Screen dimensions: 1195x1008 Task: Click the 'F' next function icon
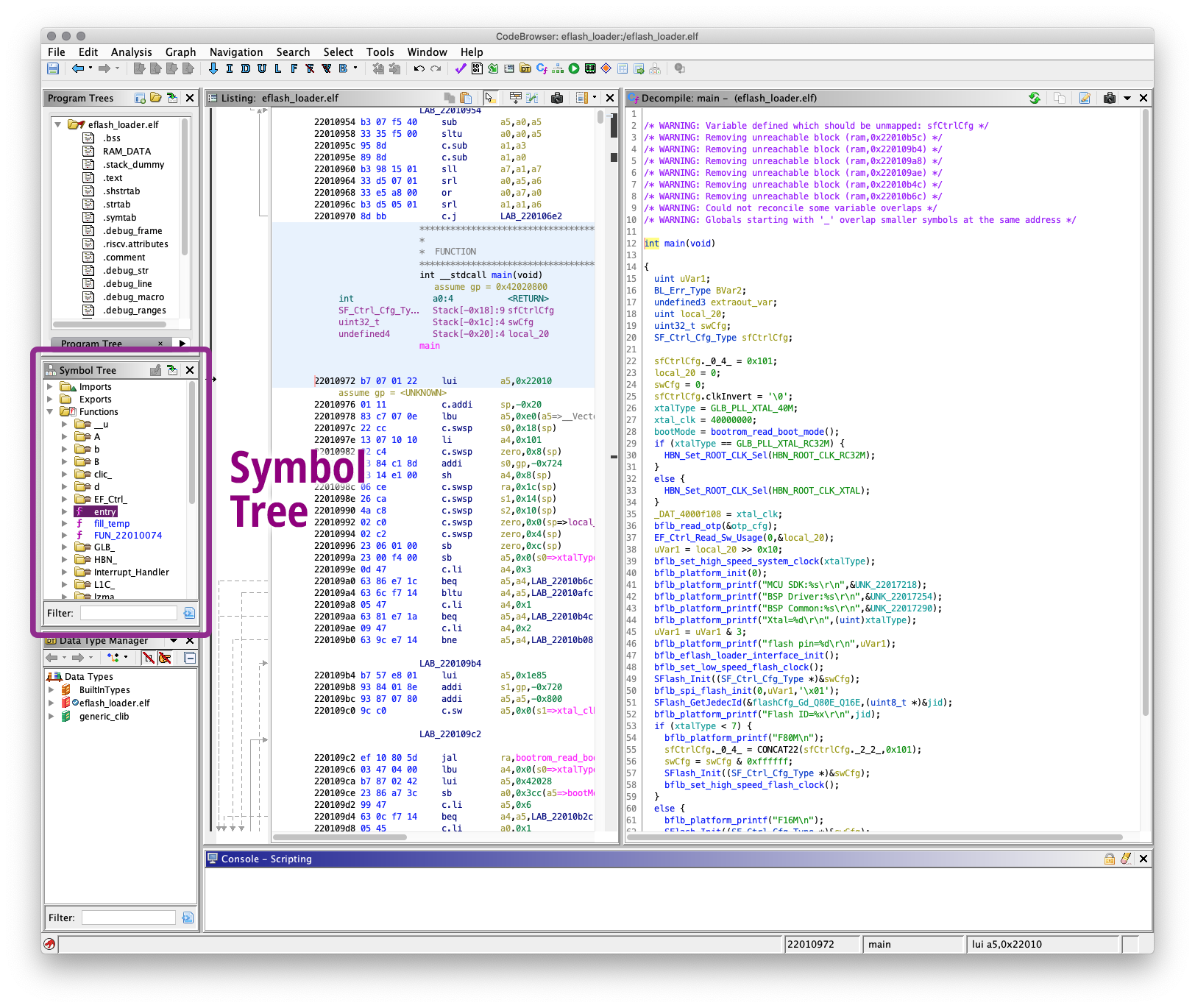pos(294,68)
